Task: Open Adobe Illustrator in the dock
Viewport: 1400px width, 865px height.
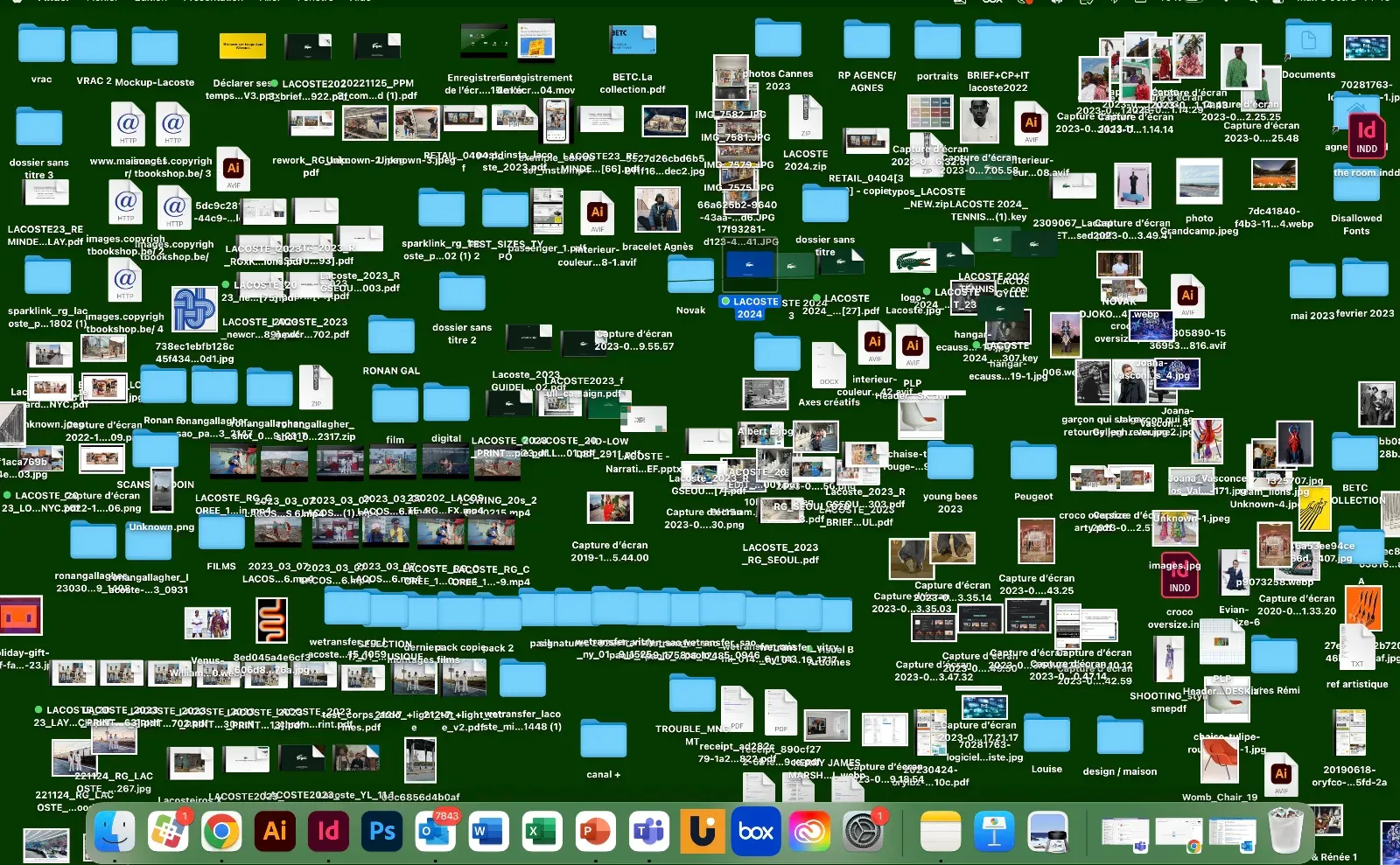Action: coord(275,831)
